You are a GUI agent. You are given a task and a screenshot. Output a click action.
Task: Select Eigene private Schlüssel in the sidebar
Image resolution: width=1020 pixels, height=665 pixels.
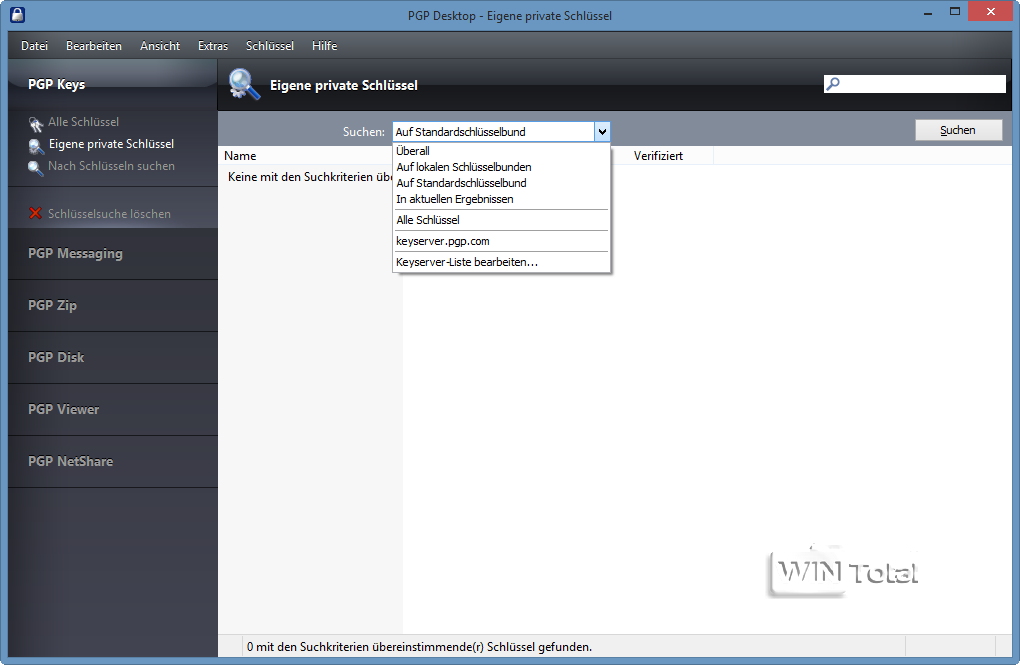pyautogui.click(x=111, y=144)
